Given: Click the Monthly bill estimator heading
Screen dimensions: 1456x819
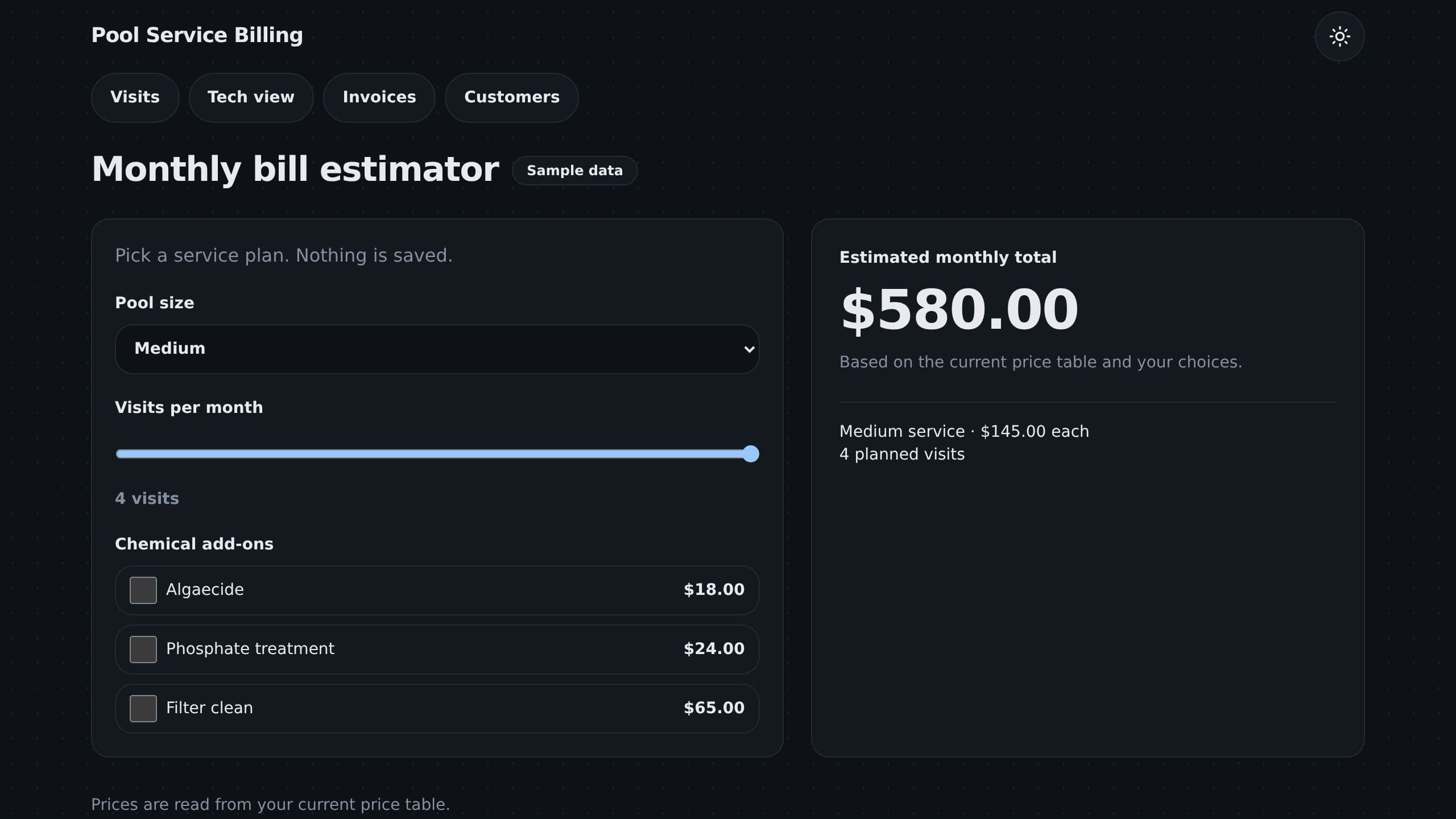Looking at the screenshot, I should [295, 169].
